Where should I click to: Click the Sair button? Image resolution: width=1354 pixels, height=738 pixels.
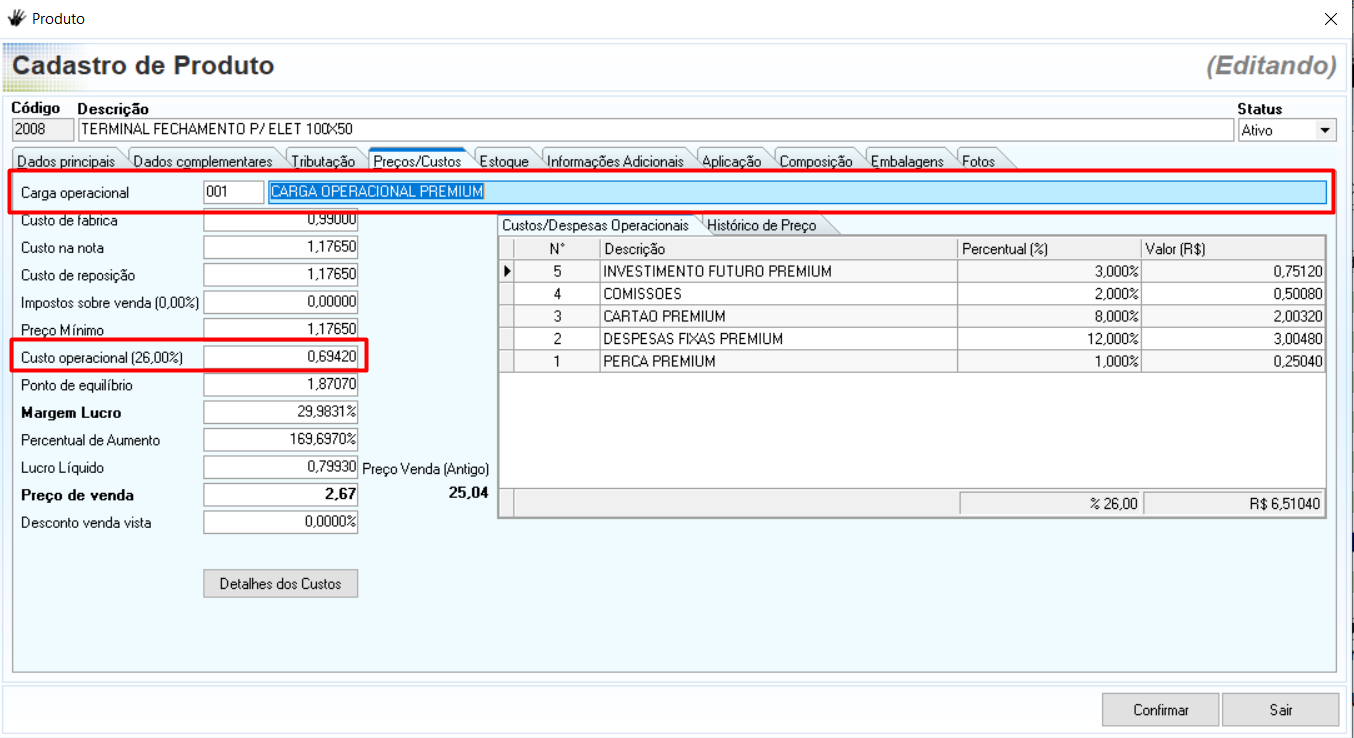(1281, 710)
